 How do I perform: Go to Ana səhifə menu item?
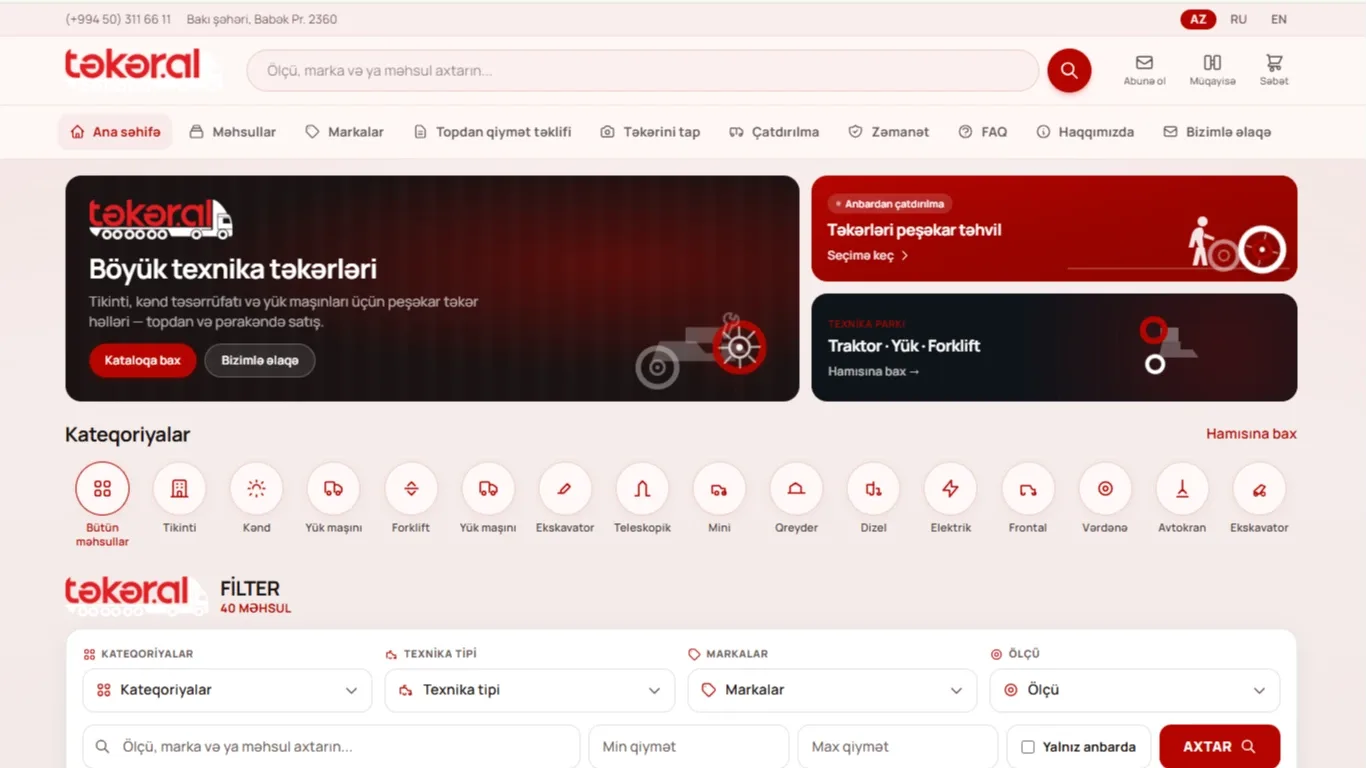coord(115,132)
